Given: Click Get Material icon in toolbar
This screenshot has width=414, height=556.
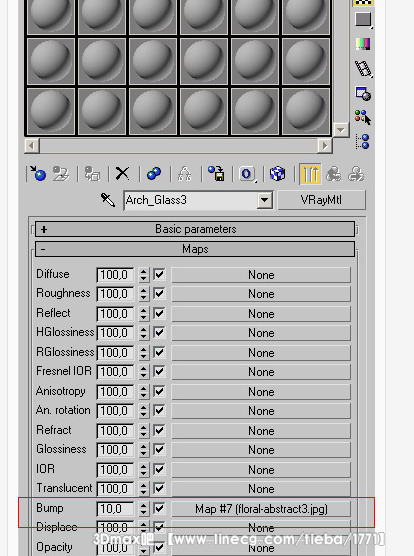Looking at the screenshot, I should click(38, 173).
